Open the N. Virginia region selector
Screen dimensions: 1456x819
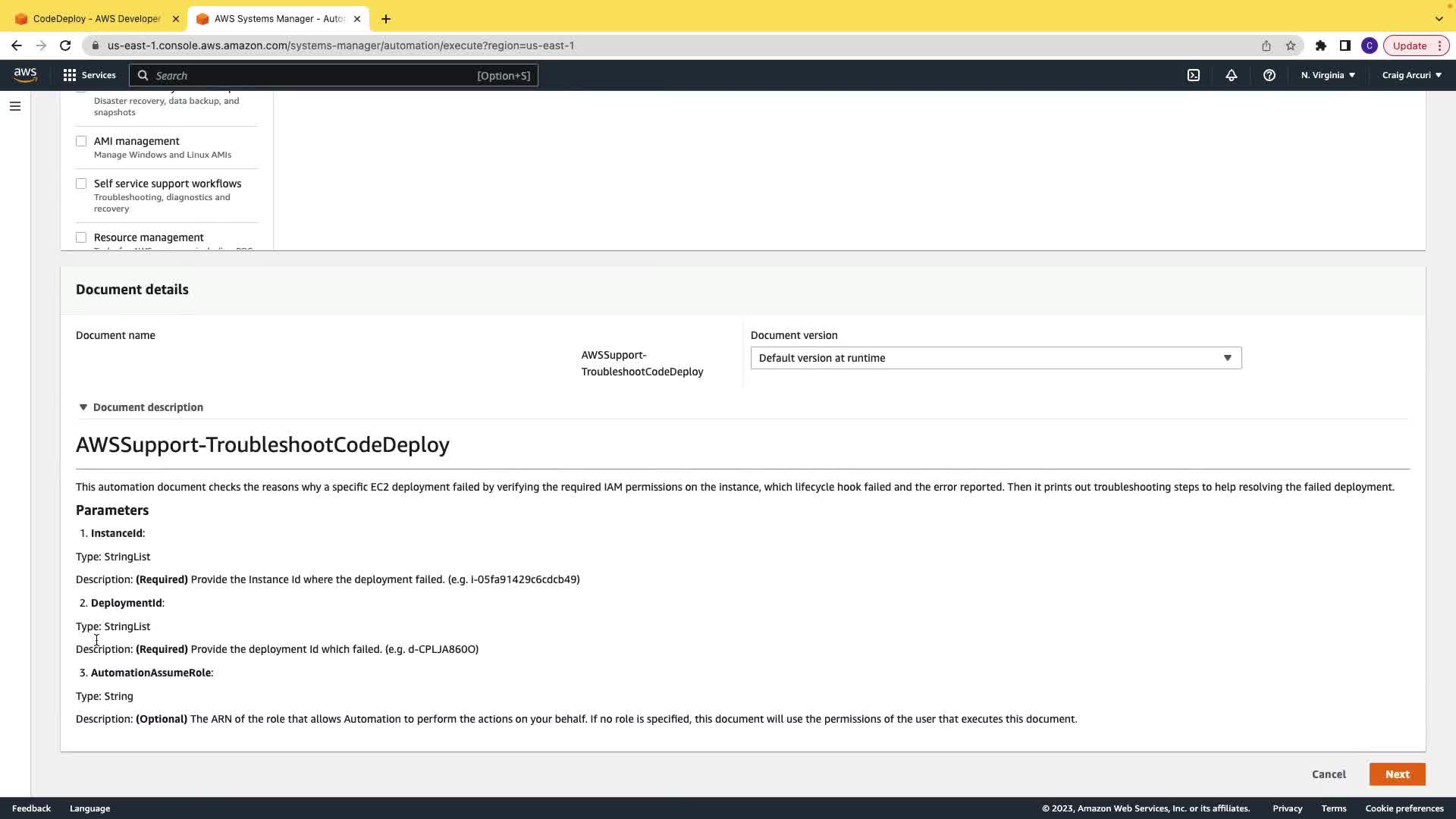(x=1328, y=75)
